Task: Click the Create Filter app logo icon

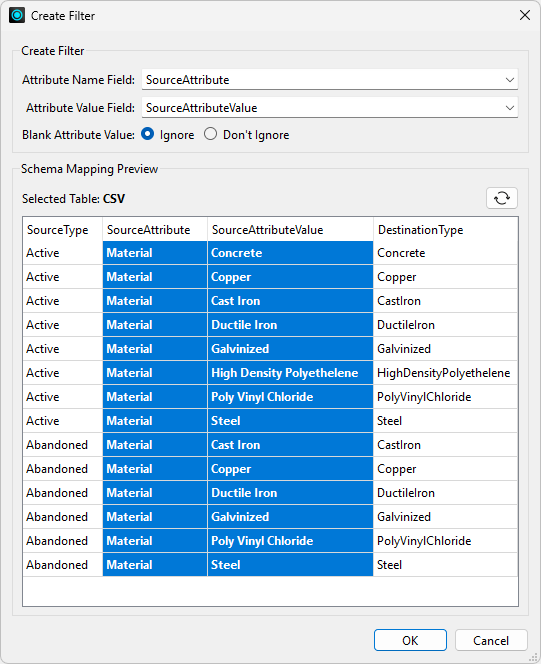Action: click(17, 16)
